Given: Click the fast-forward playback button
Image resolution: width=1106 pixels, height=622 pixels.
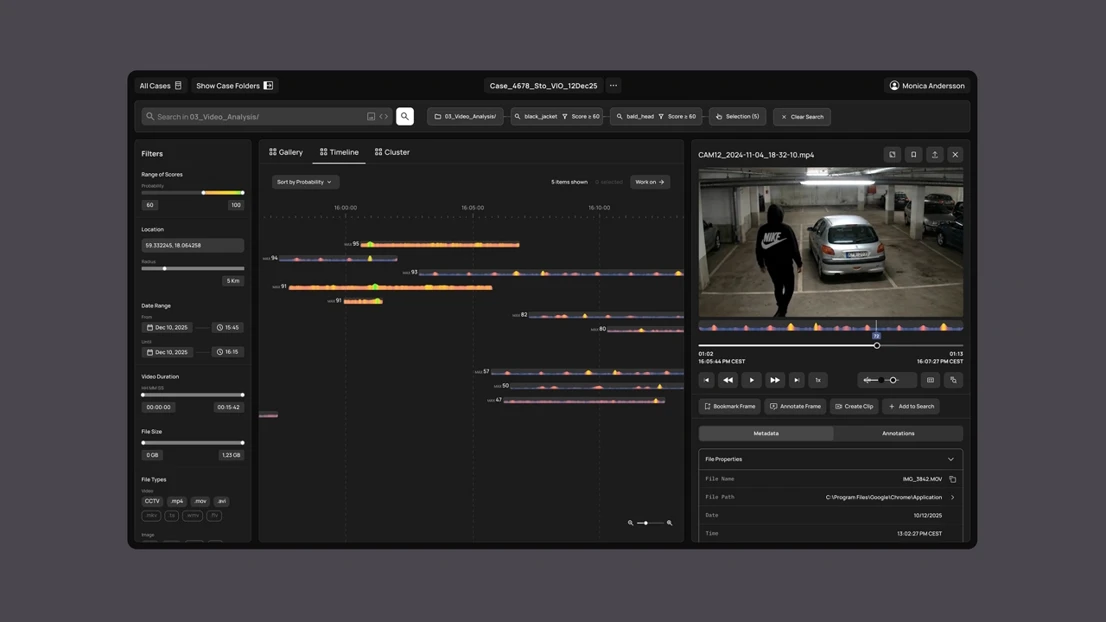Looking at the screenshot, I should coord(775,380).
